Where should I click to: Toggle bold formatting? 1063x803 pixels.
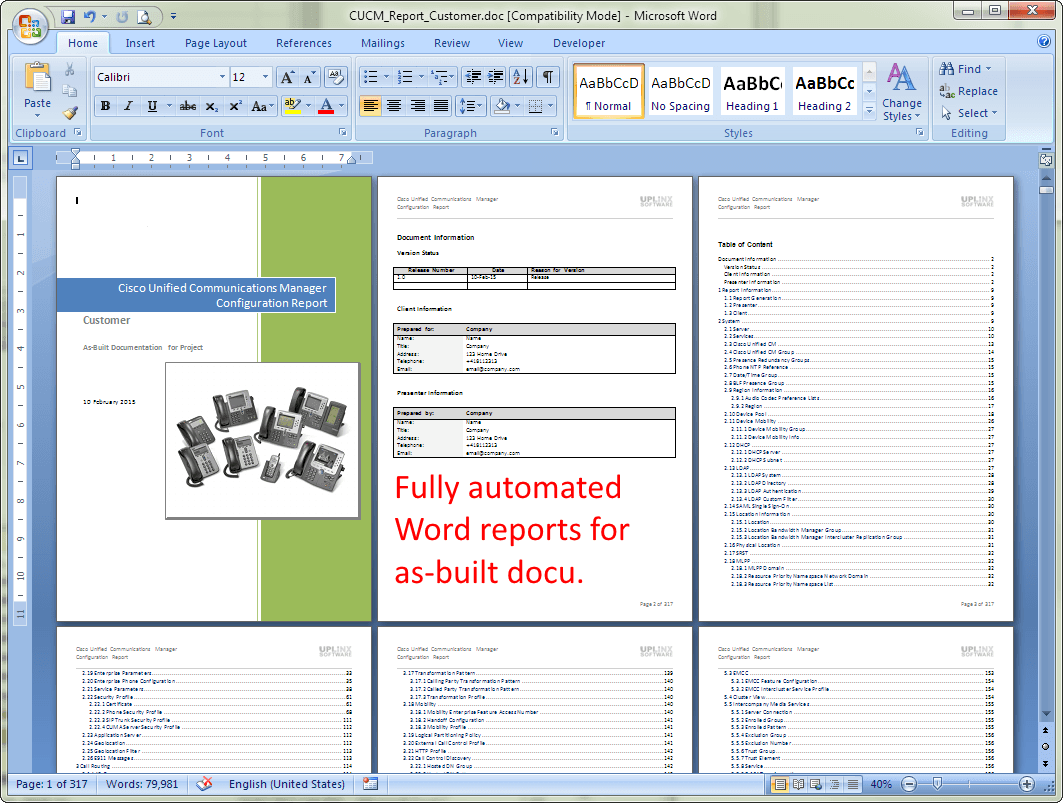(x=105, y=106)
